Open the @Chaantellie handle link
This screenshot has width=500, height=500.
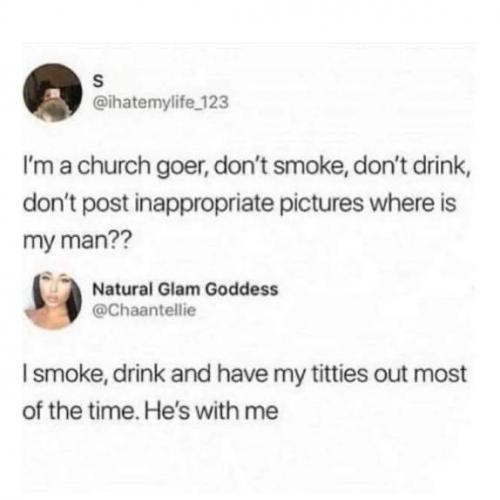pos(144,311)
